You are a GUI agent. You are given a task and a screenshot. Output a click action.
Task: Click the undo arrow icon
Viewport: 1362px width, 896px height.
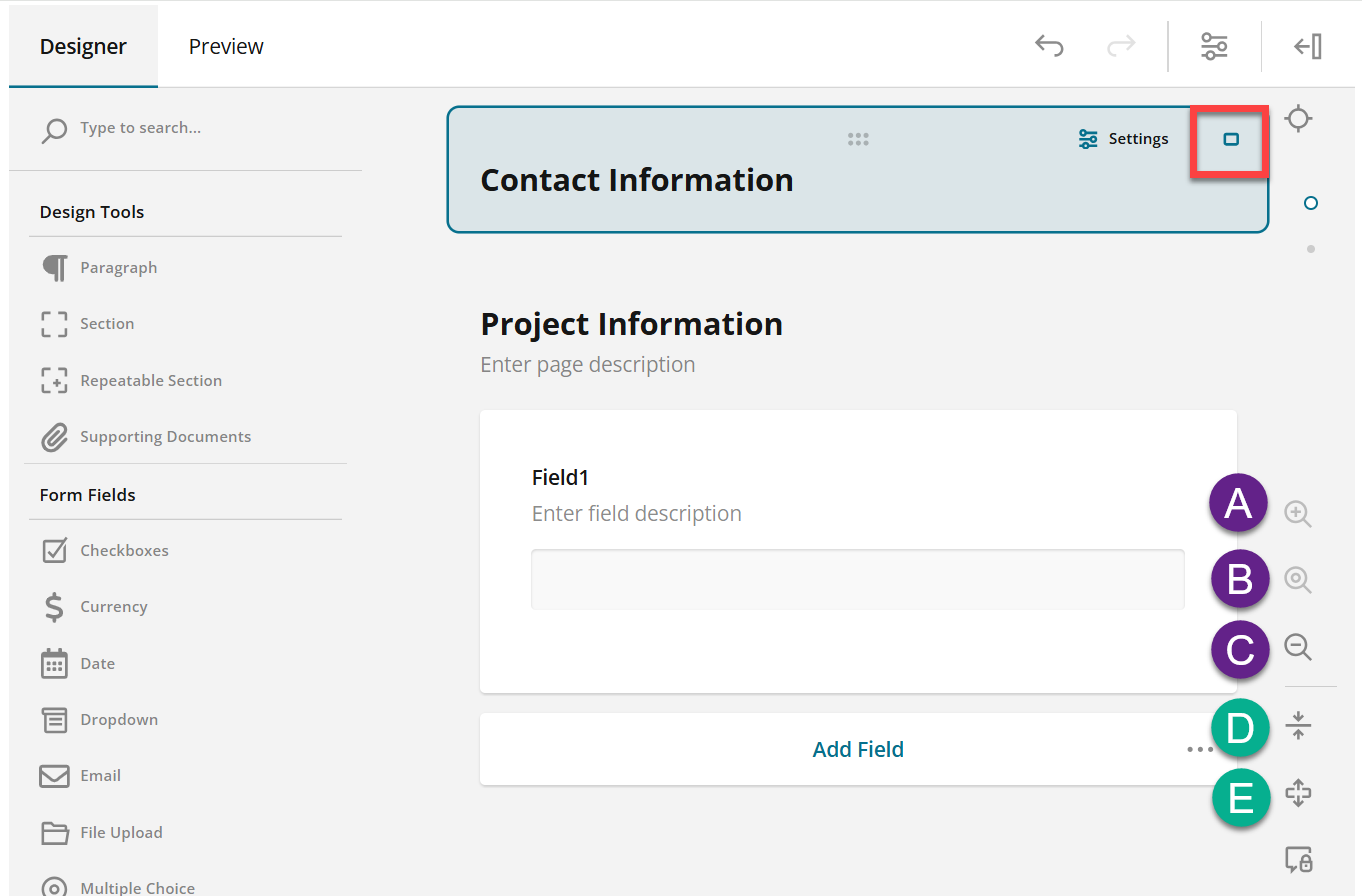(1049, 46)
